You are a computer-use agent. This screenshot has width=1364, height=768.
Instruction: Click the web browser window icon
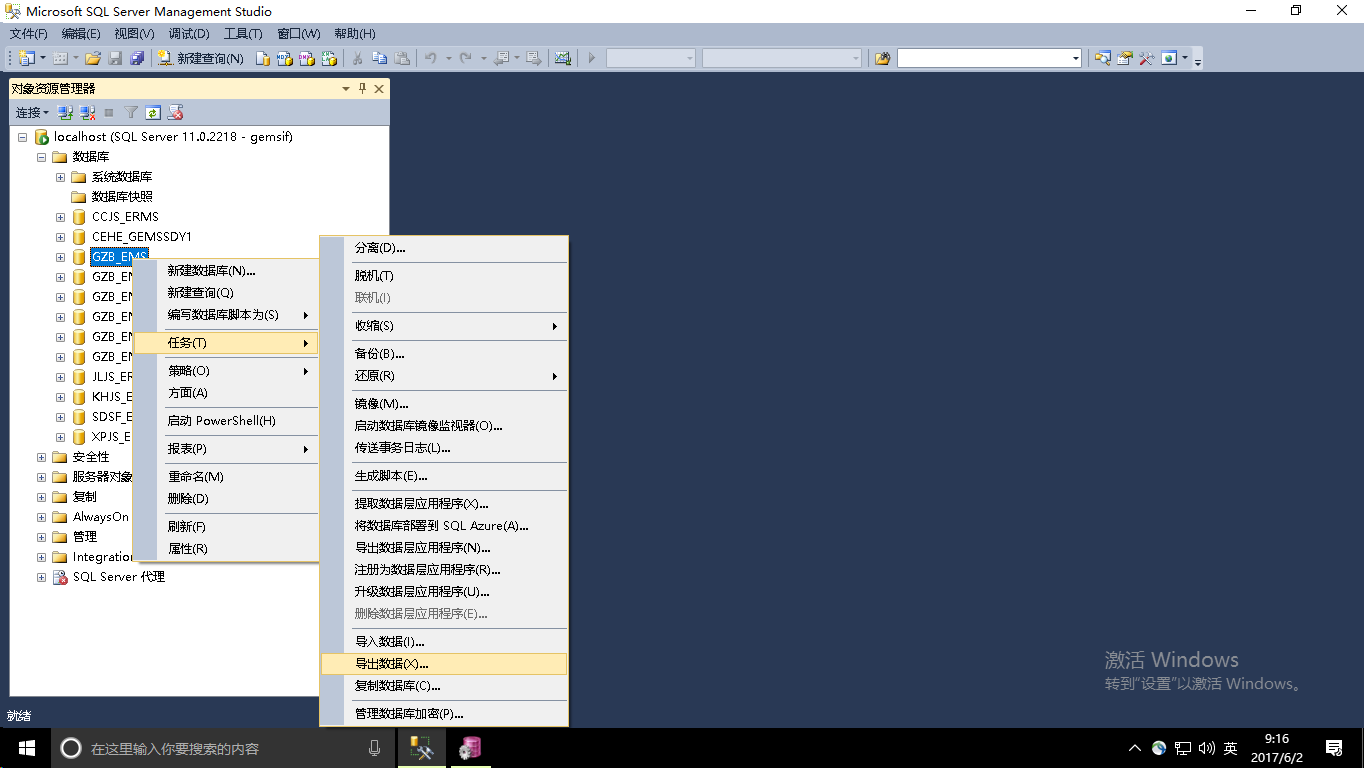[1169, 58]
